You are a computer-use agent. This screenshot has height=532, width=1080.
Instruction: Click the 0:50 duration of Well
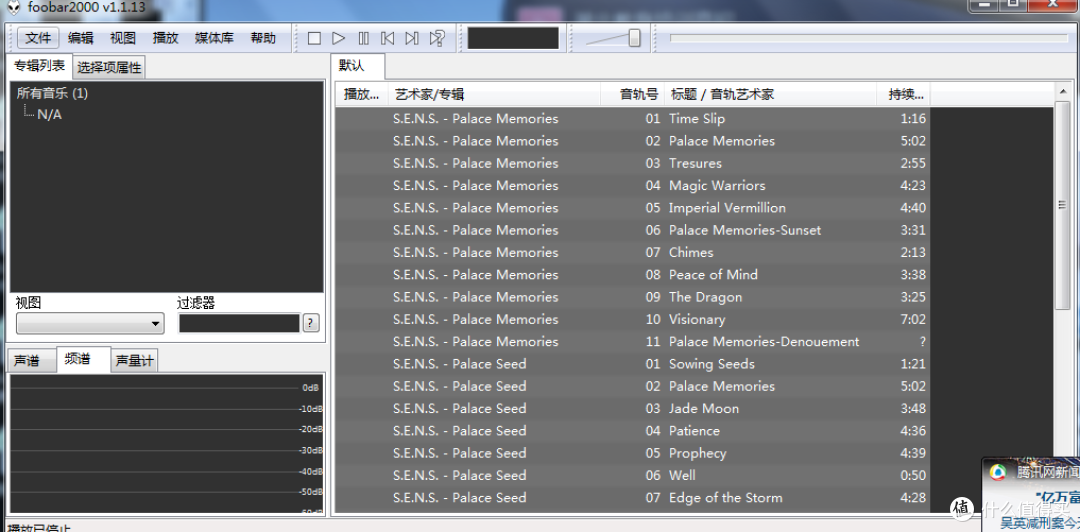(x=913, y=475)
